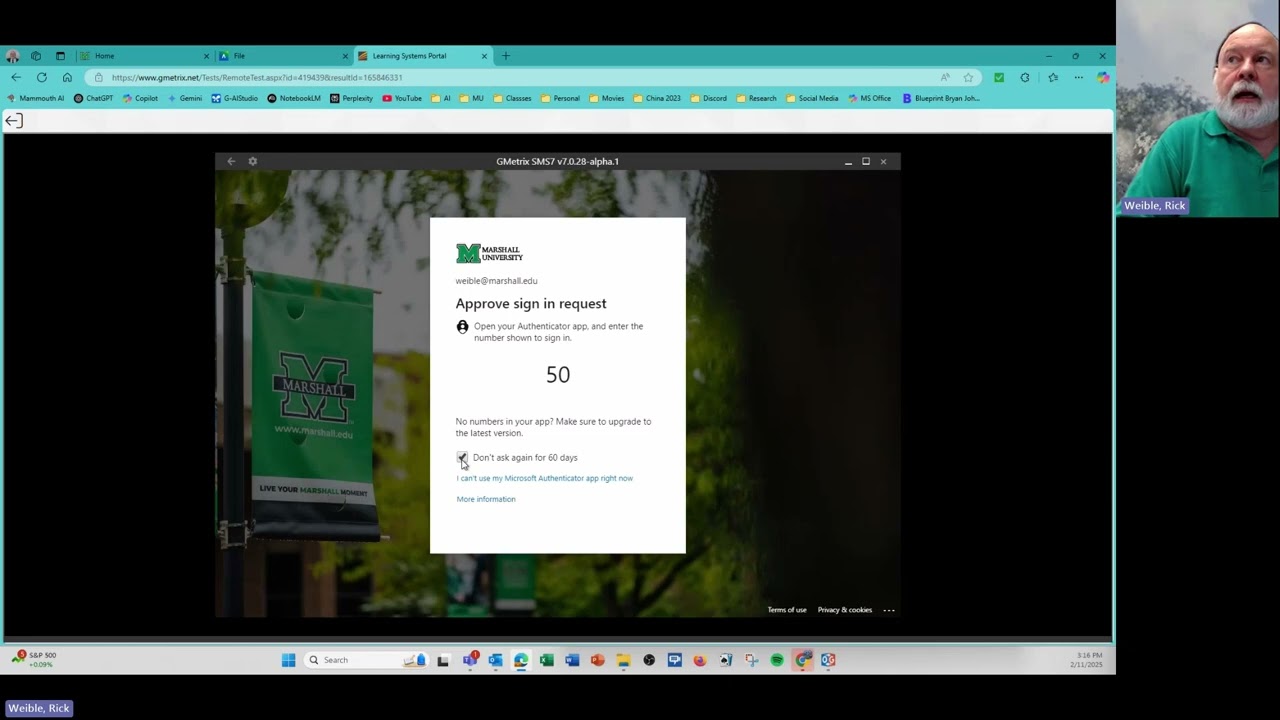The height and width of the screenshot is (720, 1280).
Task: Close the File browser tab
Action: click(346, 56)
